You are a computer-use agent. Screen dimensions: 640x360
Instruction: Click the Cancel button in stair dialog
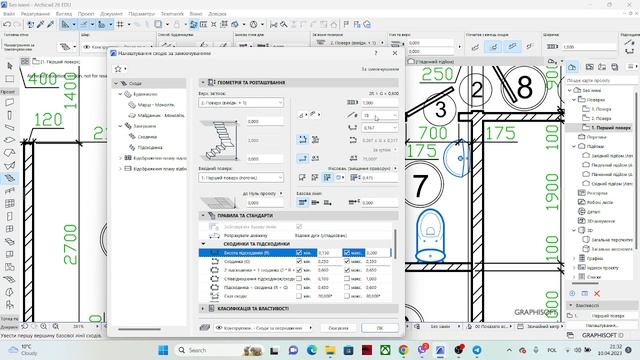[338, 328]
